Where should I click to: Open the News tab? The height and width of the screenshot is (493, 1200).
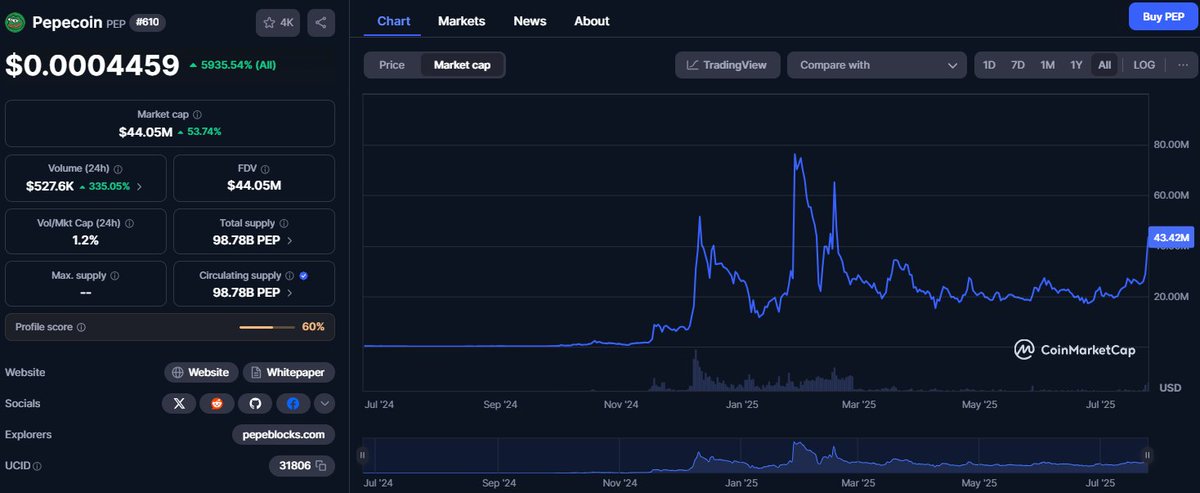[x=530, y=21]
